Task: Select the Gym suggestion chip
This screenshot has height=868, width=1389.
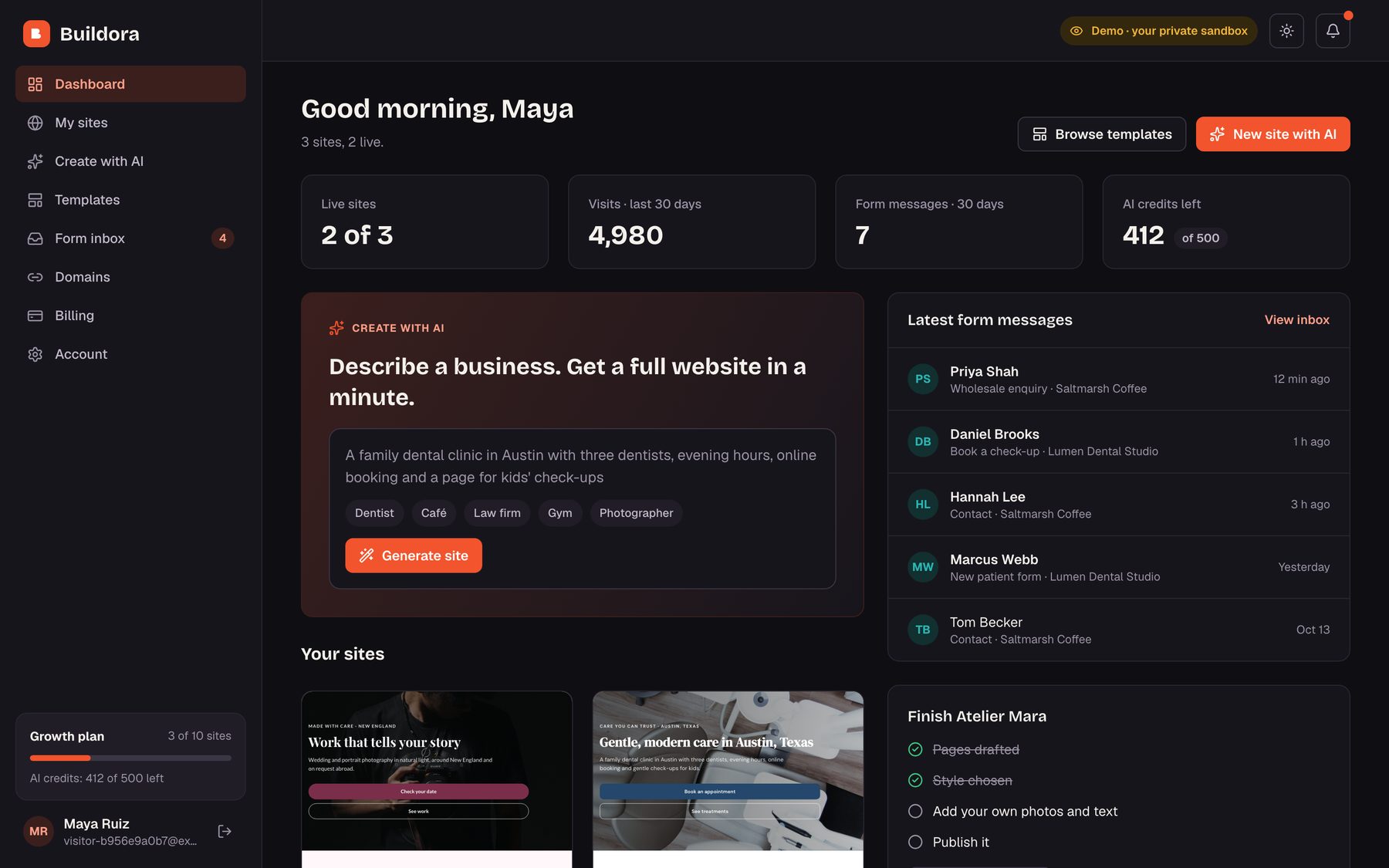Action: [560, 513]
